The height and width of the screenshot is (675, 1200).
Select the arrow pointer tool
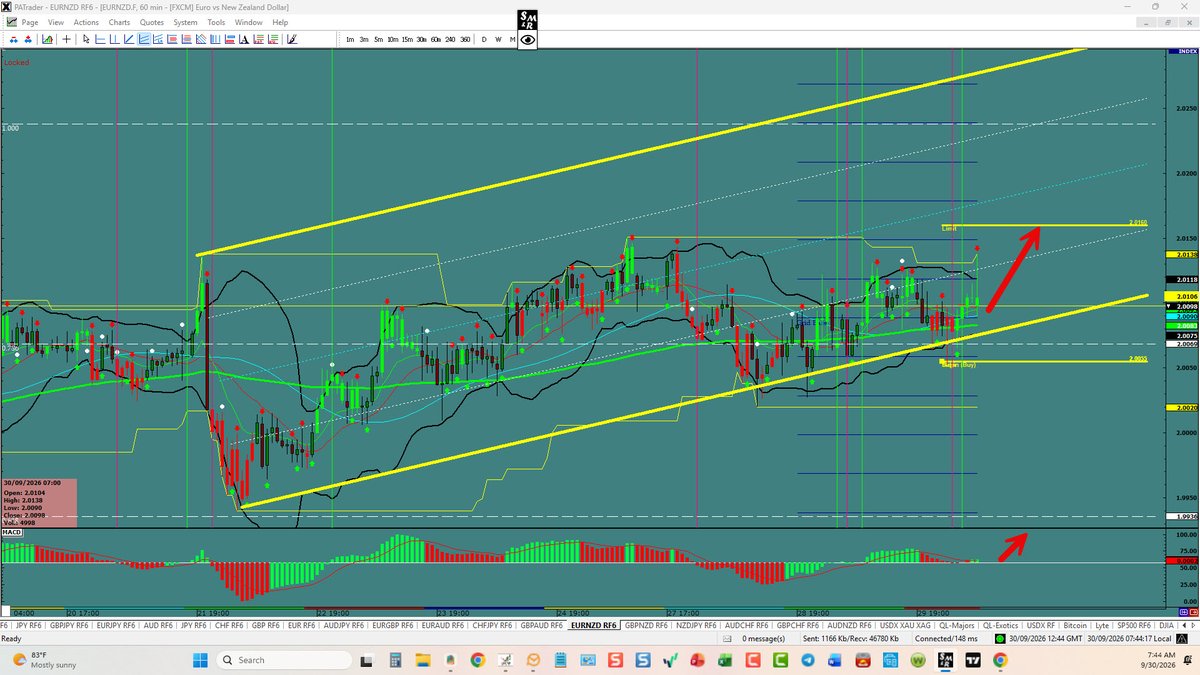click(x=86, y=40)
